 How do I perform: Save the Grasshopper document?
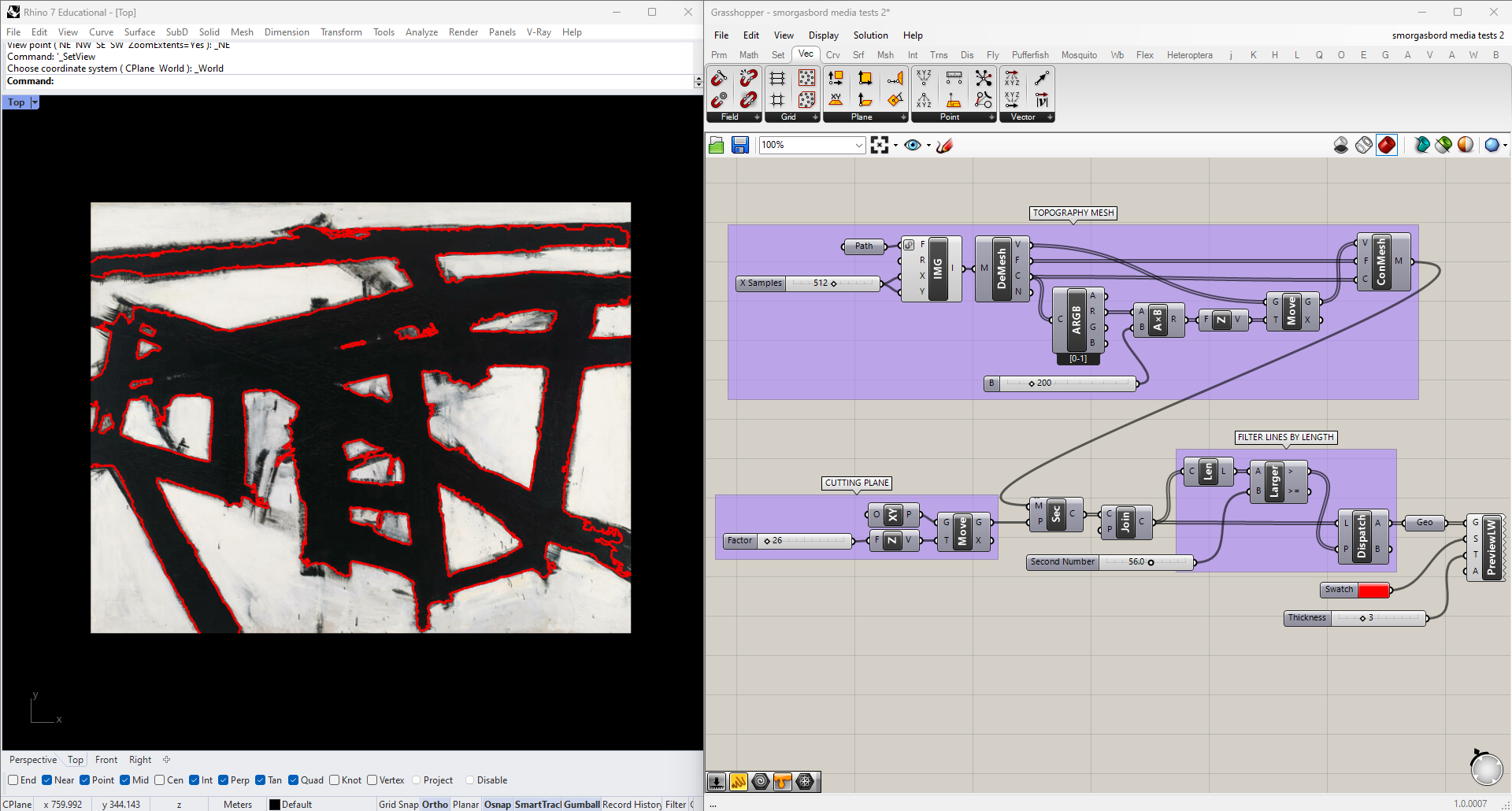click(x=739, y=145)
